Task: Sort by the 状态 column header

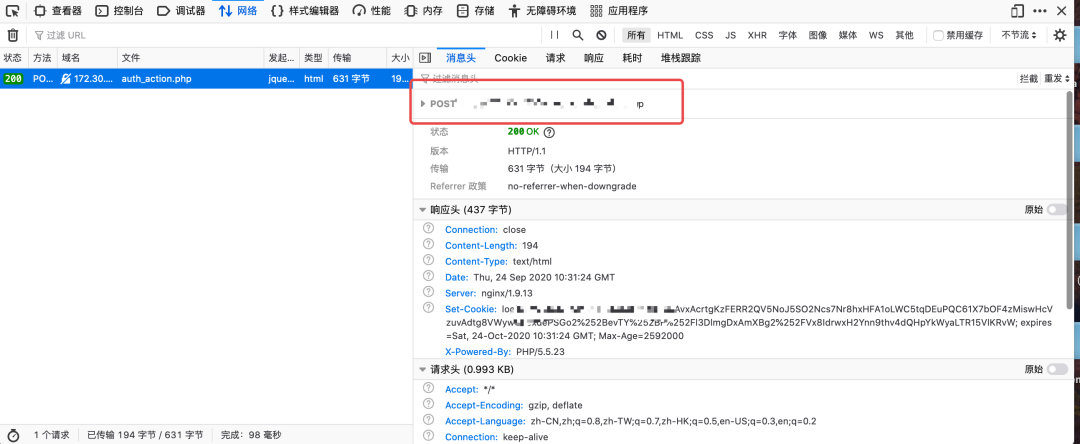Action: (x=14, y=58)
